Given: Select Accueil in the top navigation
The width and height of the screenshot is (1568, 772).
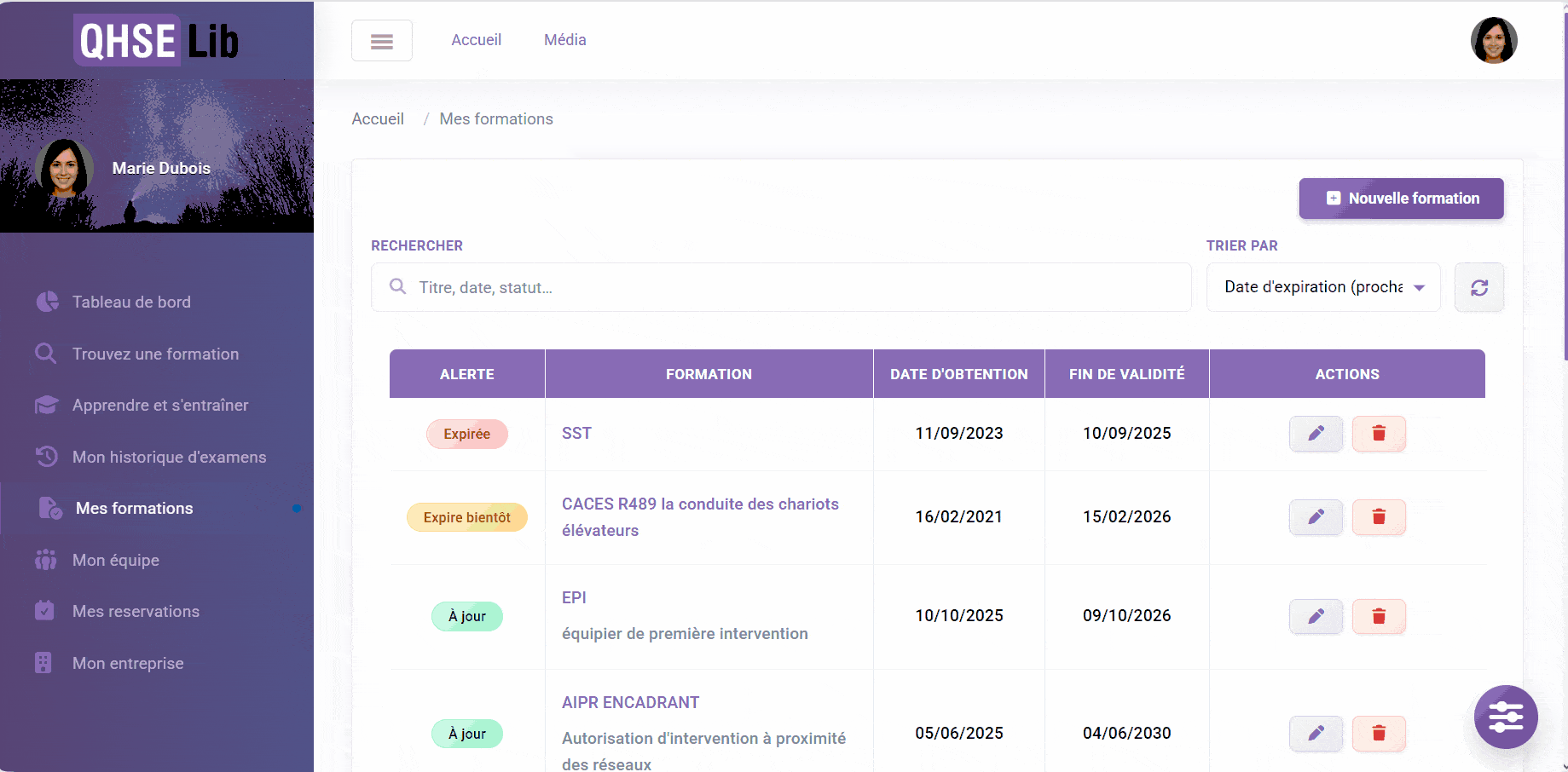Looking at the screenshot, I should [477, 39].
